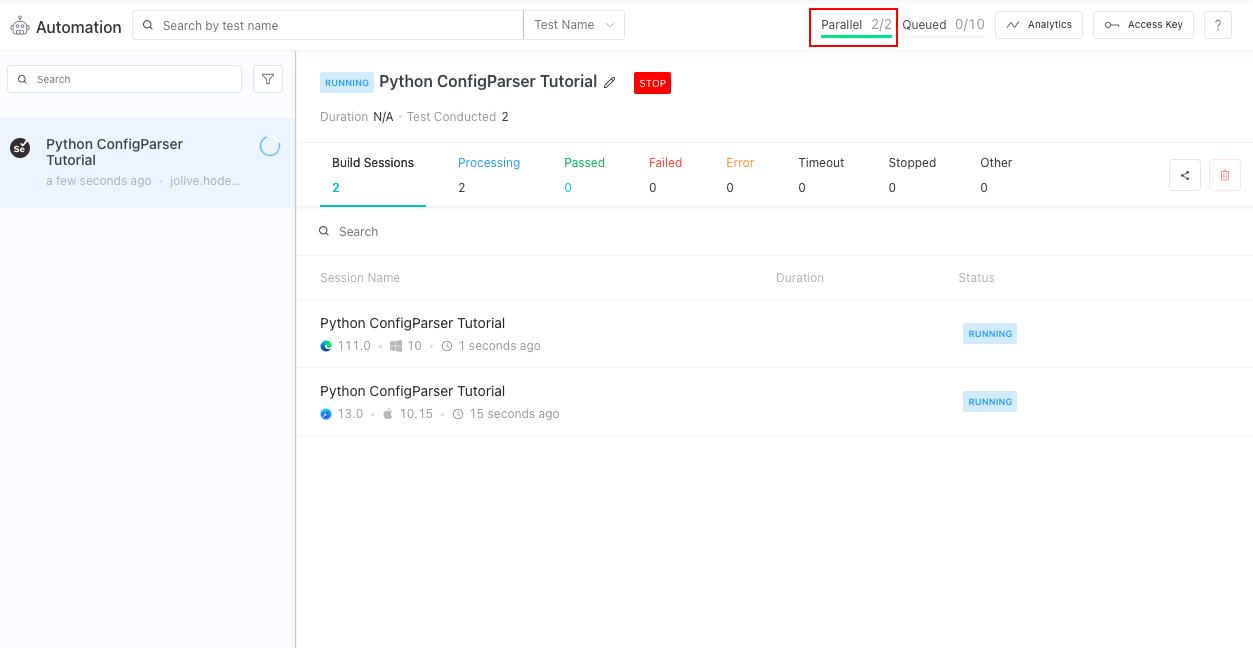Screen dimensions: 1253x648
Task: Click the Selenium icon beside the build name
Action: coord(20,148)
